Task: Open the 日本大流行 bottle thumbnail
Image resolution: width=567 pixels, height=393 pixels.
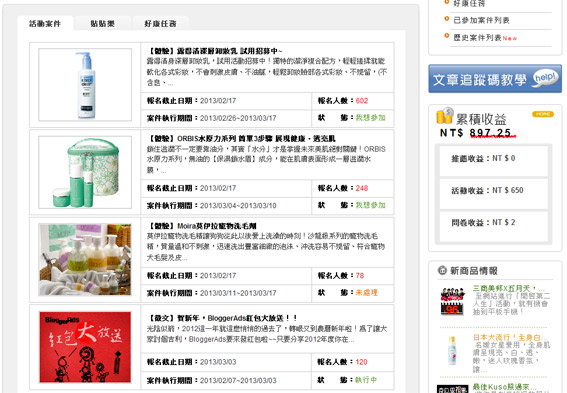Action: click(x=452, y=350)
